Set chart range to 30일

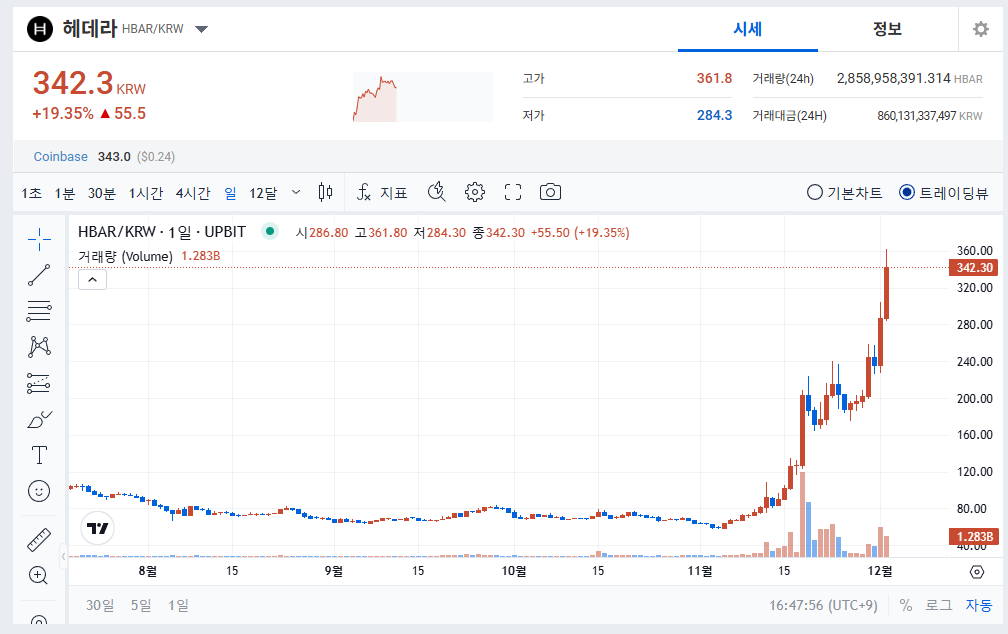[x=100, y=605]
